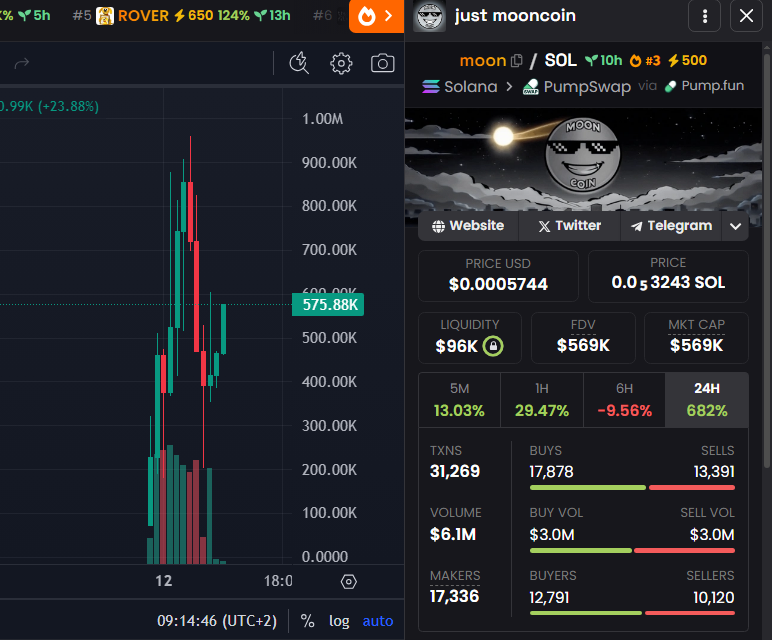Click the FDV $569K box
772x640 pixels.
(x=583, y=338)
